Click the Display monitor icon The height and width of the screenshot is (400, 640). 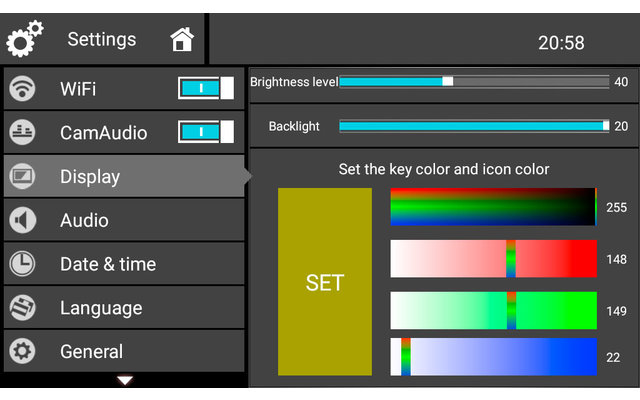click(21, 177)
